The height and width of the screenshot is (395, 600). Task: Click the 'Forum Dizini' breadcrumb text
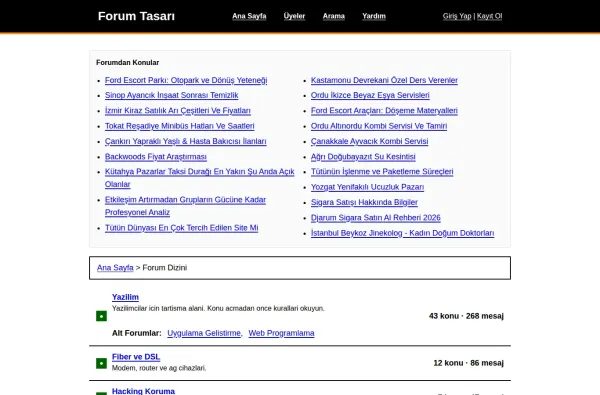pos(165,268)
